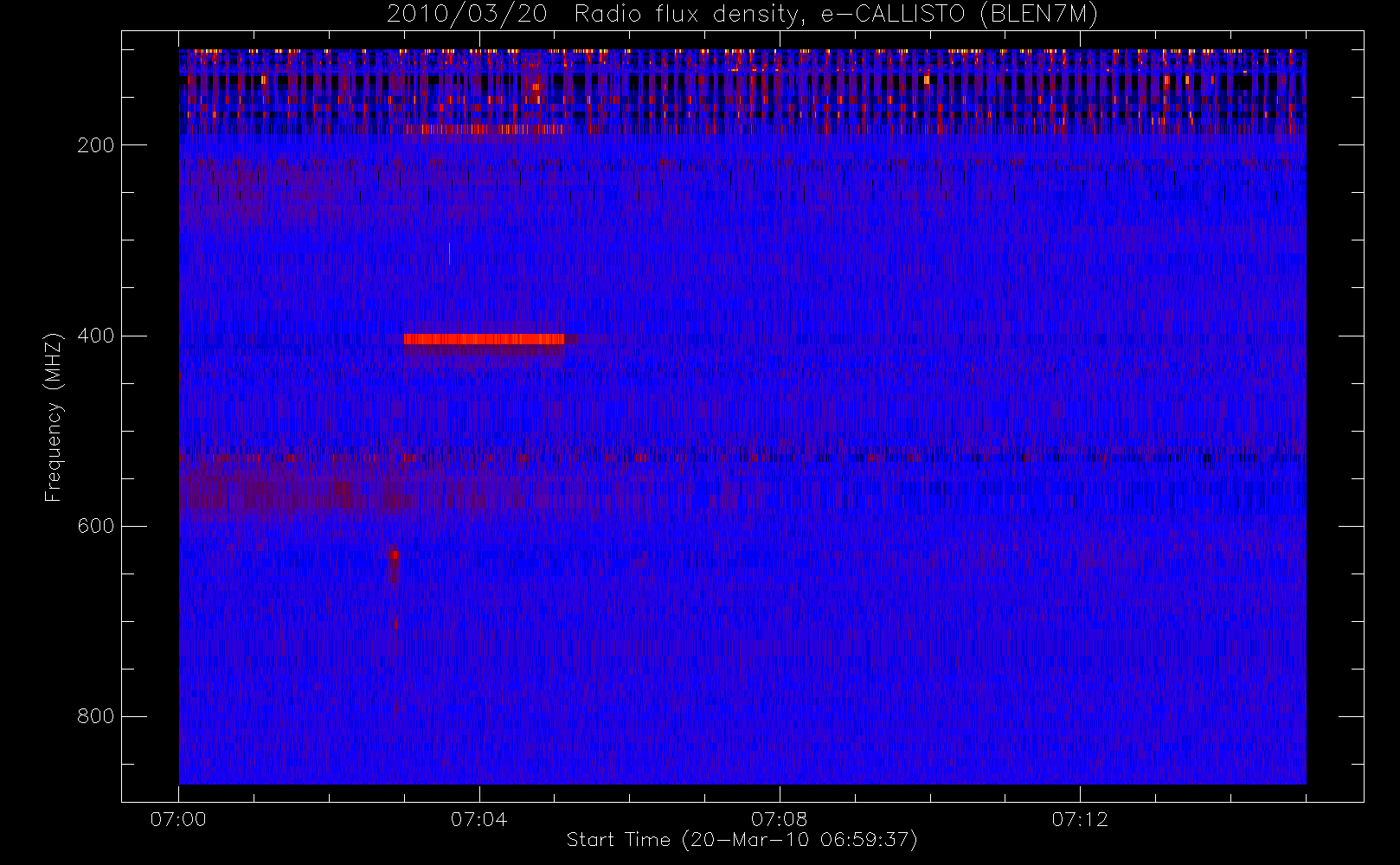Click the 800 frequency tick label
The height and width of the screenshot is (865, 1400).
pyautogui.click(x=95, y=716)
